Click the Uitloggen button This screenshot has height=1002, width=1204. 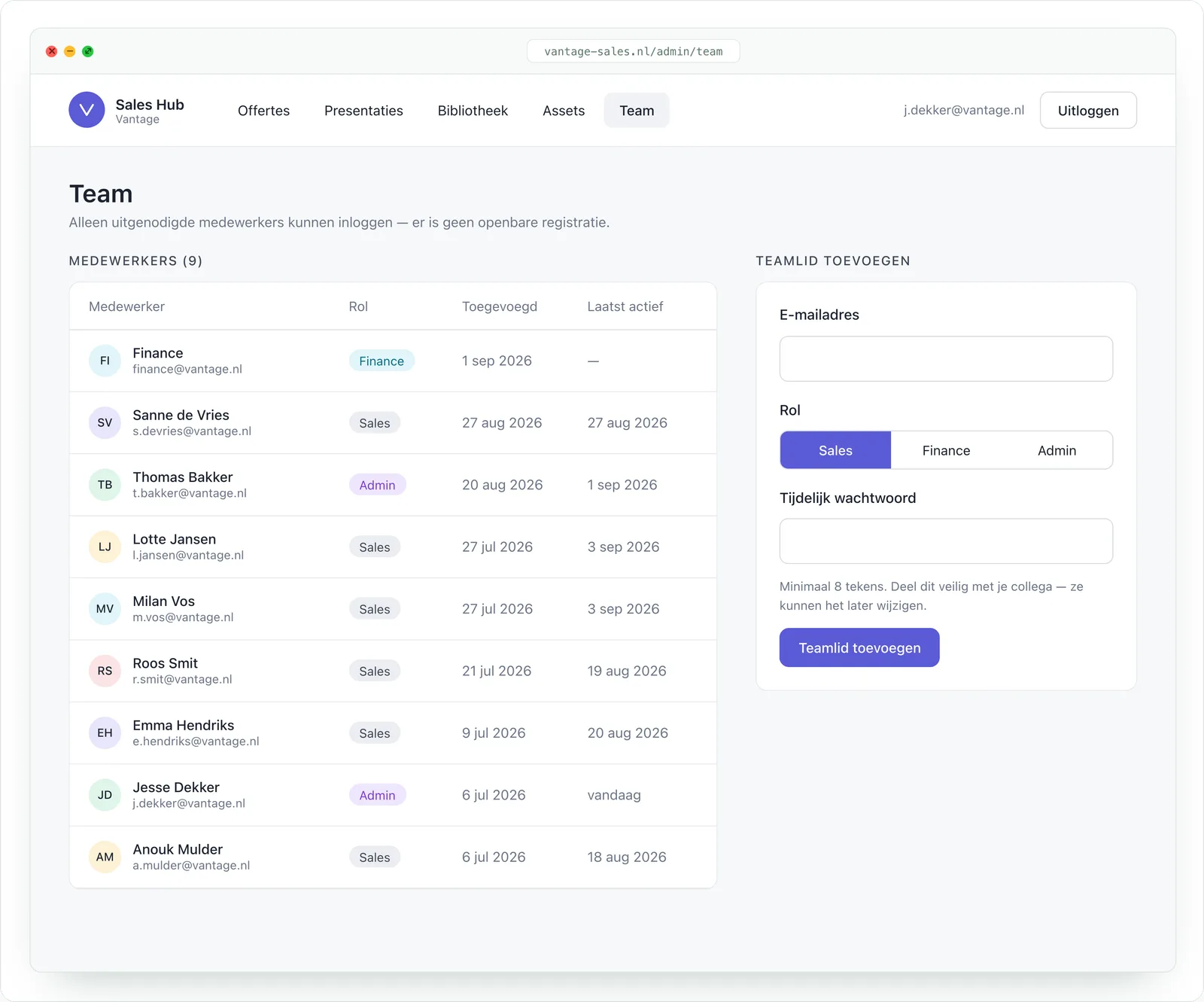[1088, 111]
